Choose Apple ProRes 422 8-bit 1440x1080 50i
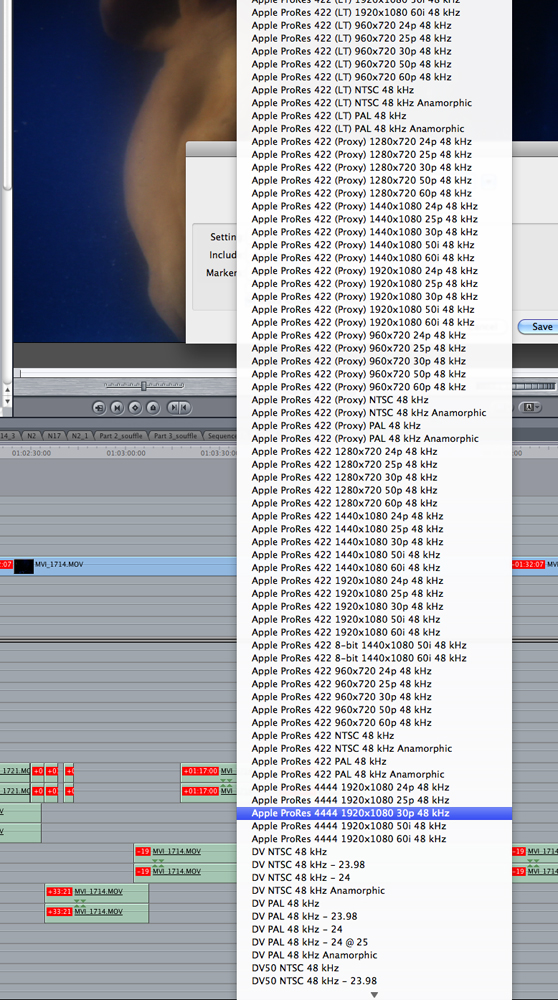The image size is (558, 1000). click(x=374, y=645)
